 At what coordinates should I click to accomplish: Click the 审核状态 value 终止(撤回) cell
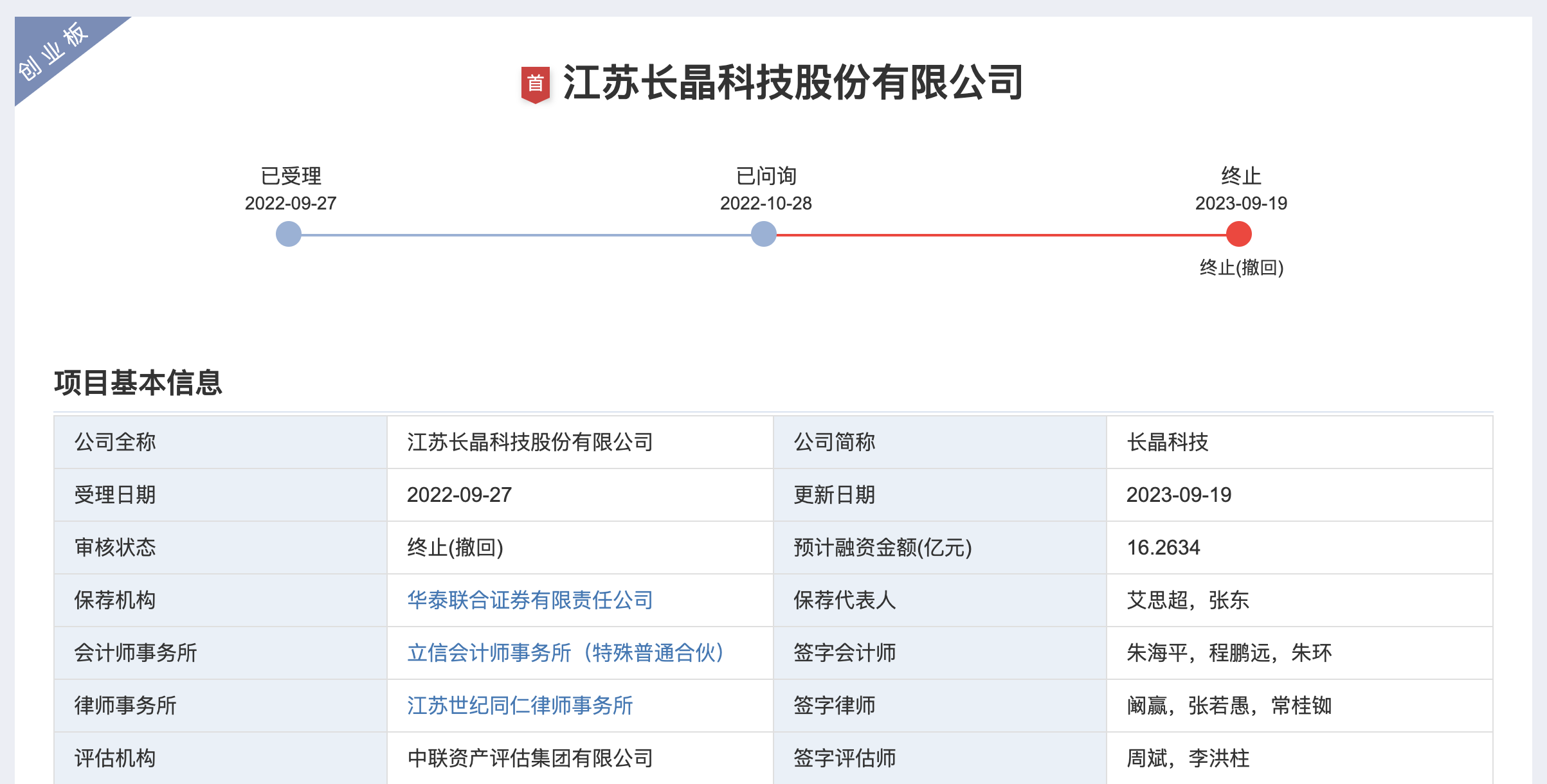tap(455, 548)
